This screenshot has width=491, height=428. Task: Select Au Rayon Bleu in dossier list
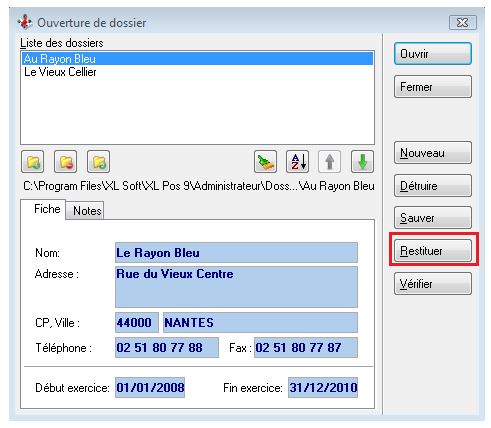[x=197, y=59]
